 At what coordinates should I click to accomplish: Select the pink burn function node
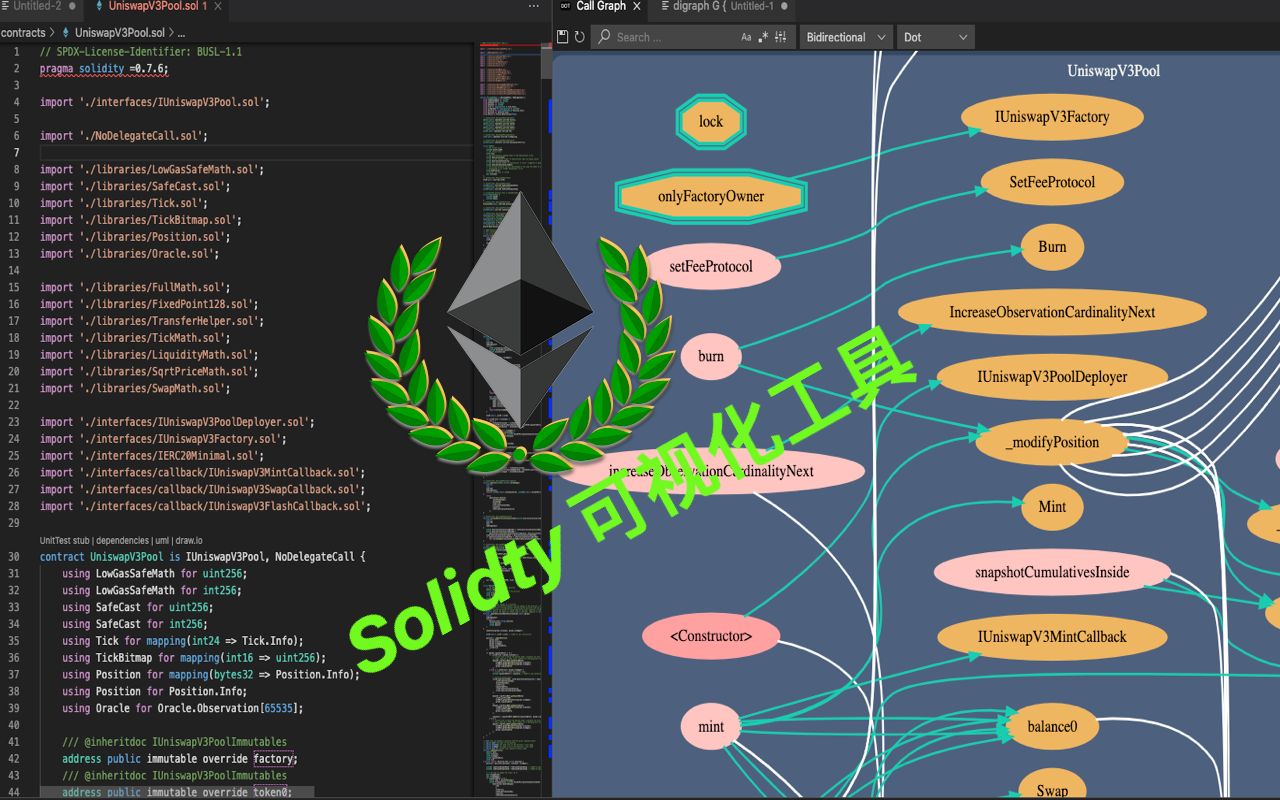(711, 356)
